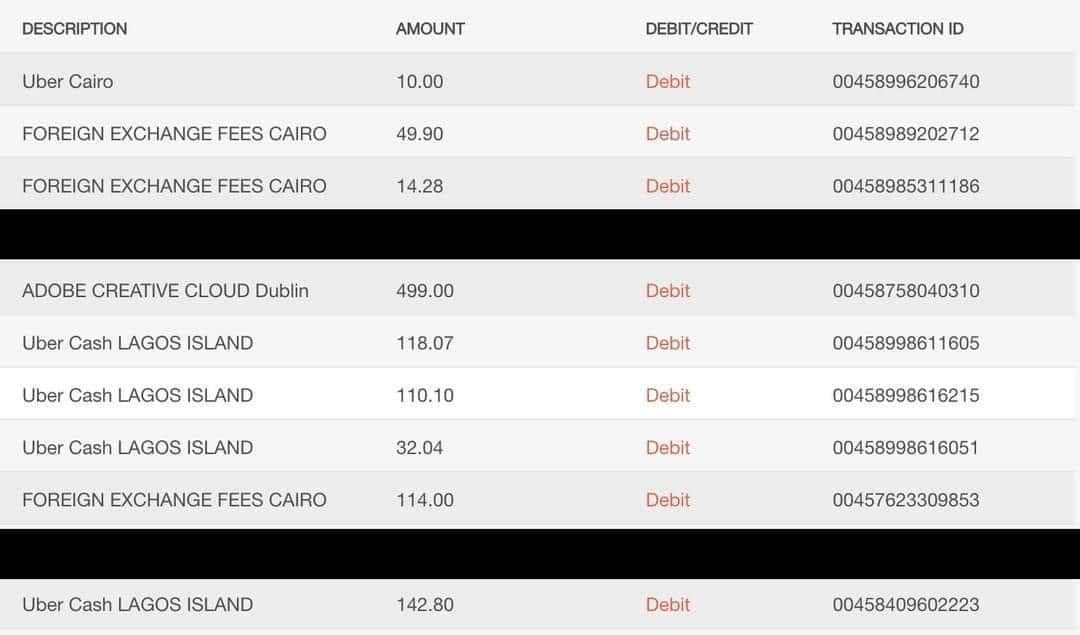Viewport: 1080px width, 635px height.
Task: Select the 49.90 foreign exchange fees row
Action: [x=537, y=134]
